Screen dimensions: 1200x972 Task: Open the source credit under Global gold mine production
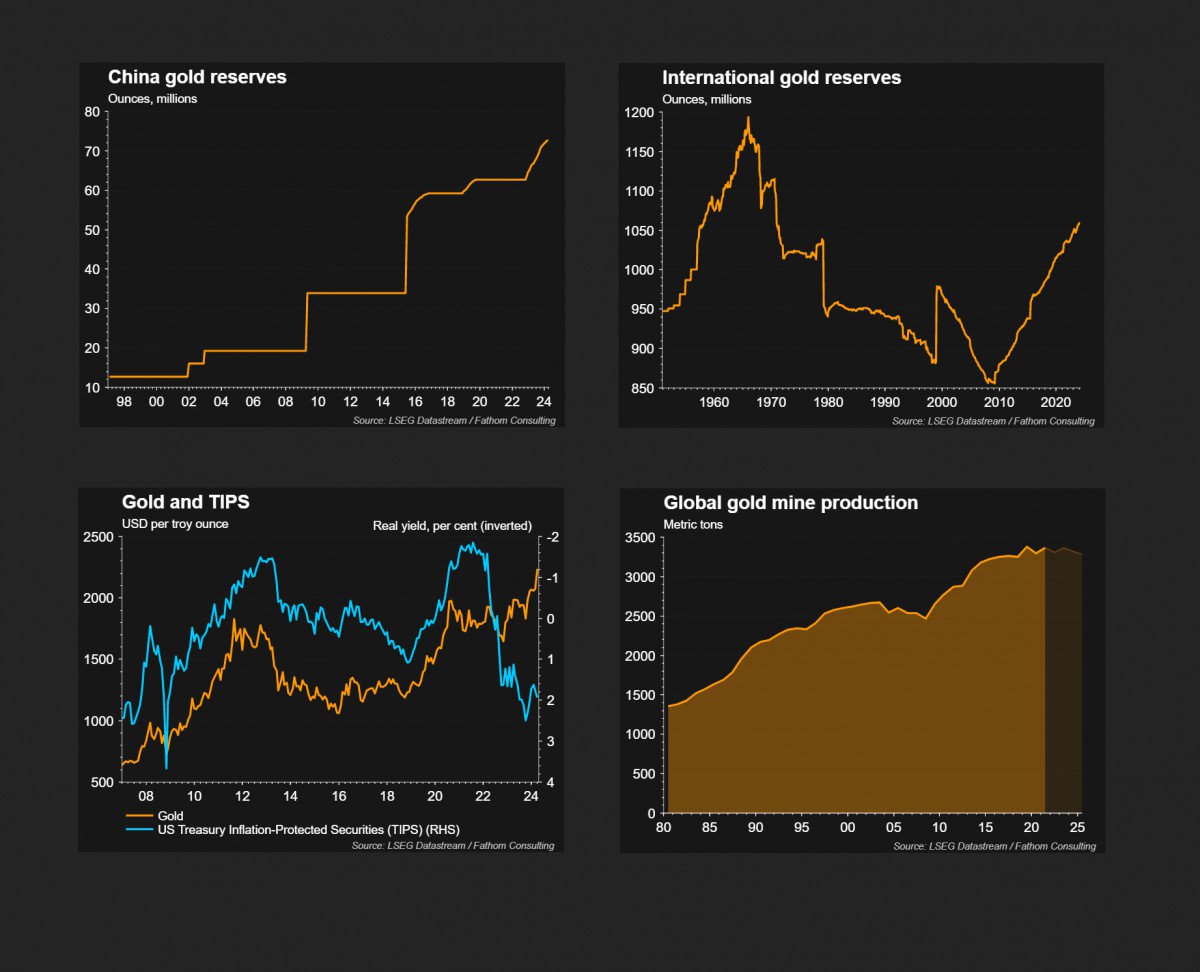click(994, 846)
